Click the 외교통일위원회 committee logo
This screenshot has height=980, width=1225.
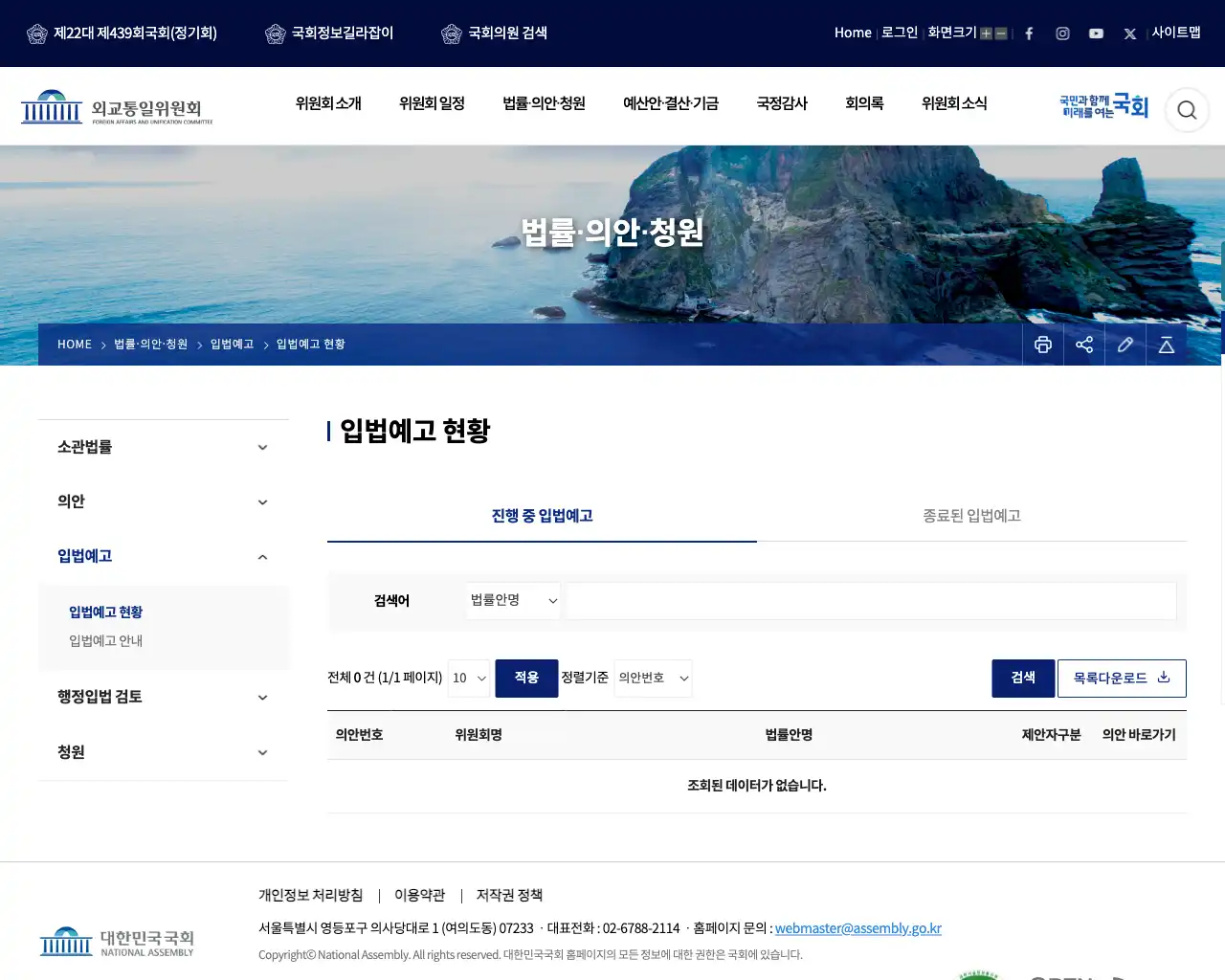117,107
